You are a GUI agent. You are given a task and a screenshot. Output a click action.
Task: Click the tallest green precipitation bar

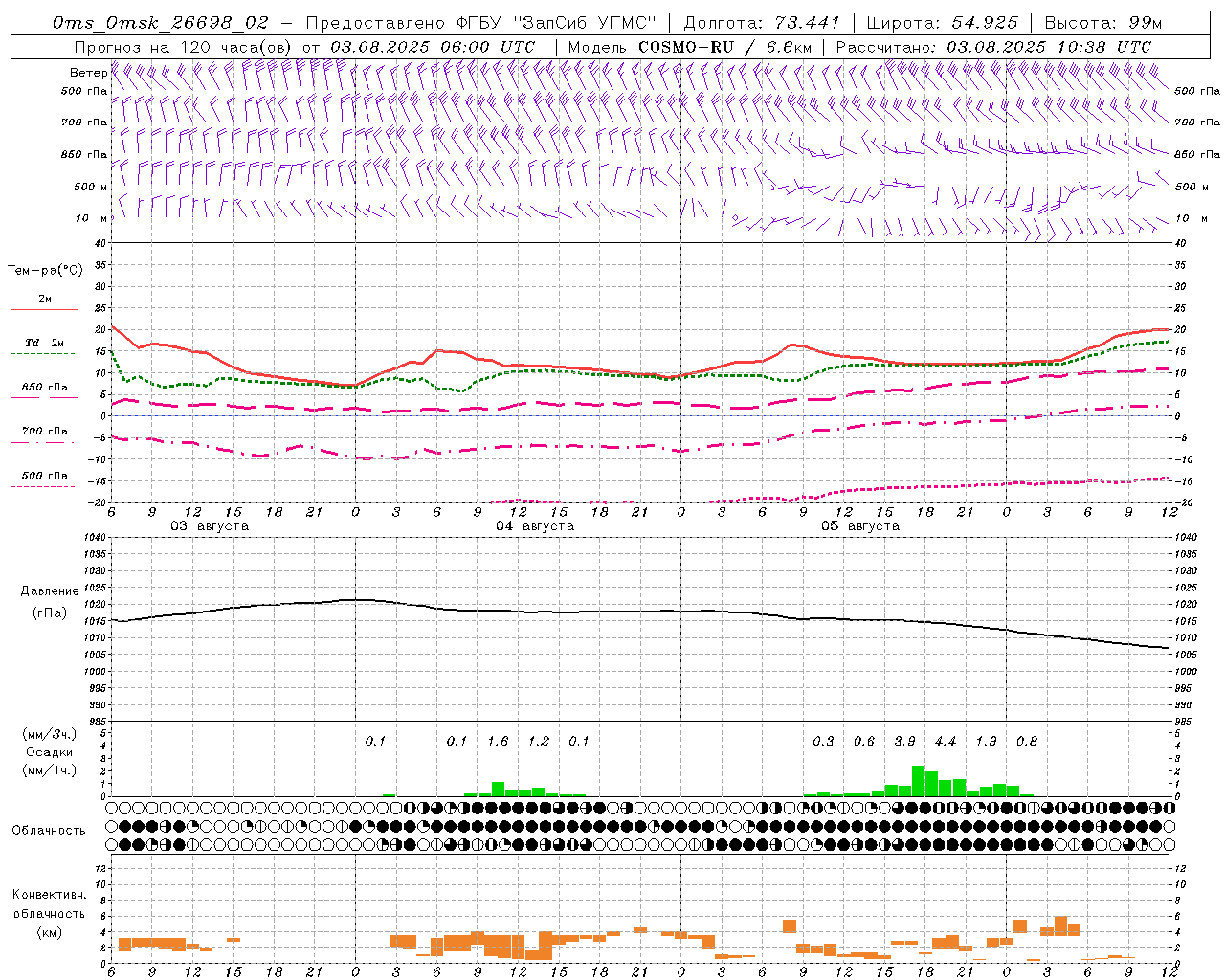[x=918, y=781]
